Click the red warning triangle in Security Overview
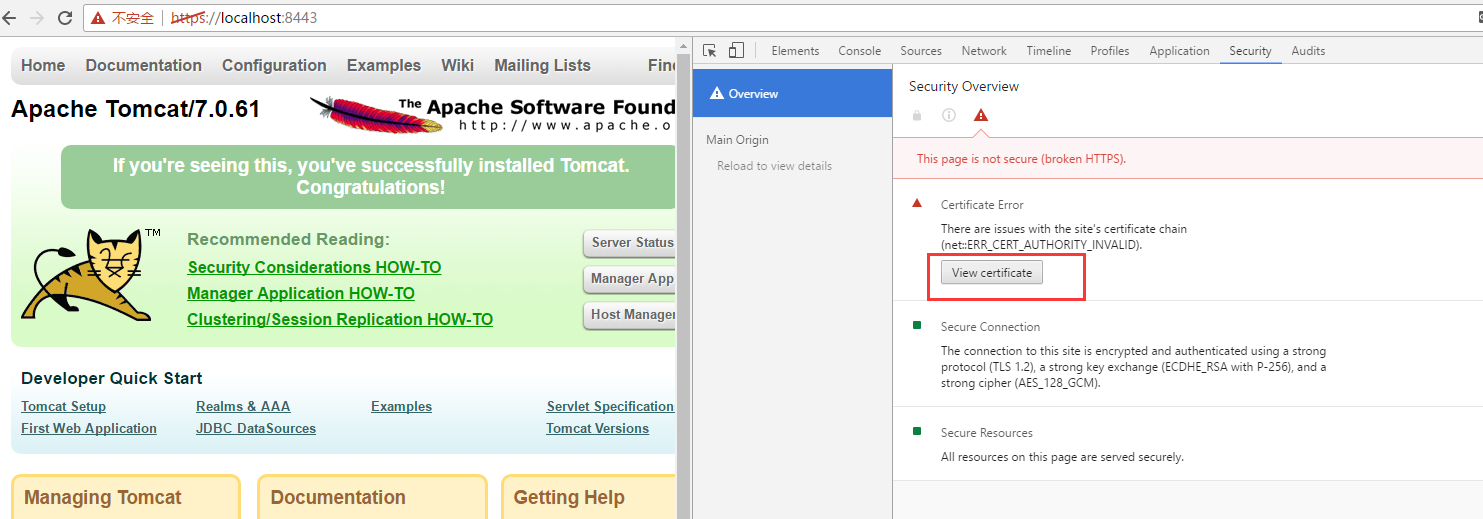This screenshot has width=1483, height=519. pyautogui.click(x=980, y=115)
